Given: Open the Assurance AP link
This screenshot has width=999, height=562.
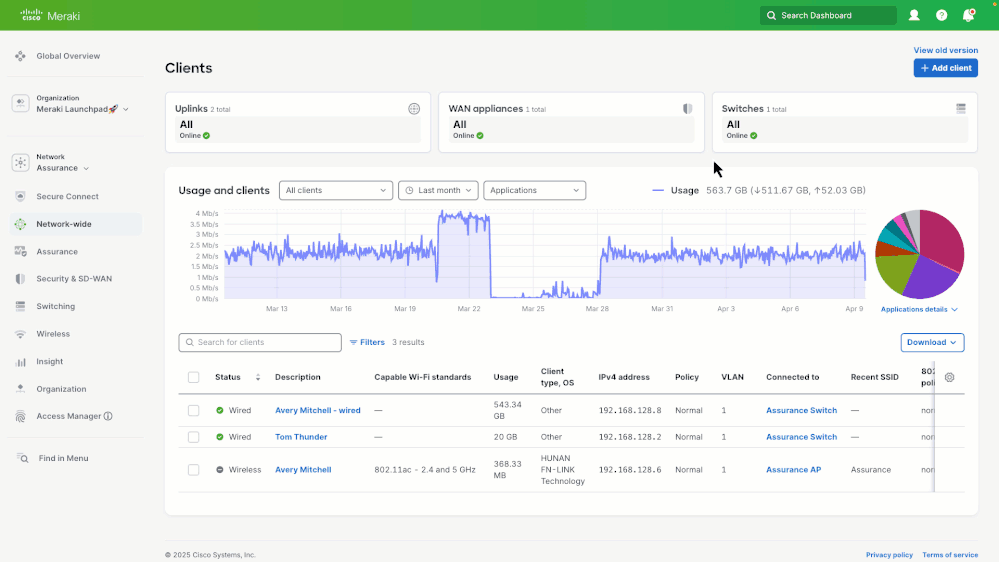Looking at the screenshot, I should (x=793, y=470).
